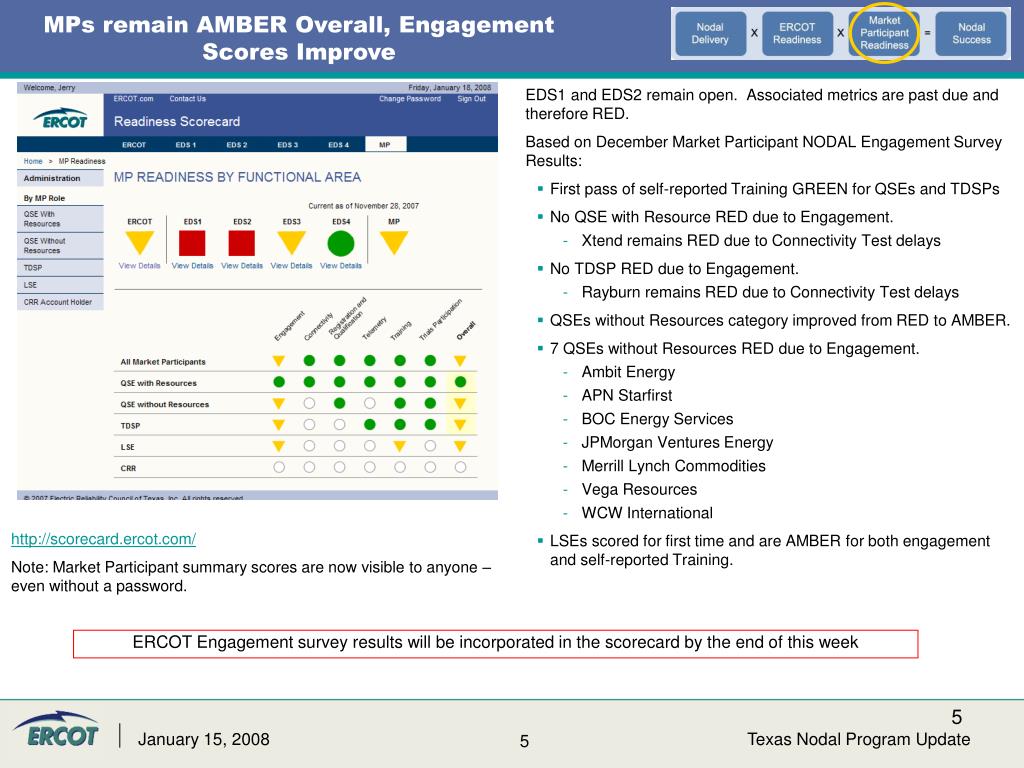The height and width of the screenshot is (768, 1024).
Task: Click TDSP Overall amber triangle
Action: 460,424
